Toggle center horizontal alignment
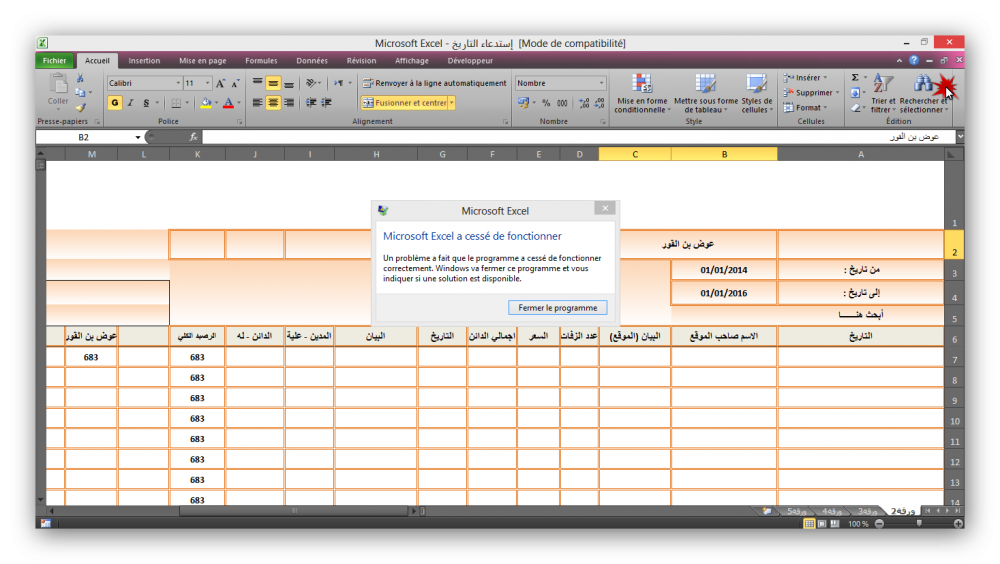This screenshot has height=564, width=1000. click(273, 103)
